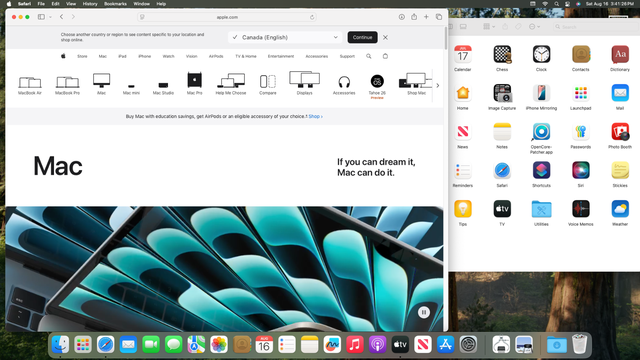Expand the Canada (English) region dropdown
The height and width of the screenshot is (360, 640).
[x=285, y=37]
